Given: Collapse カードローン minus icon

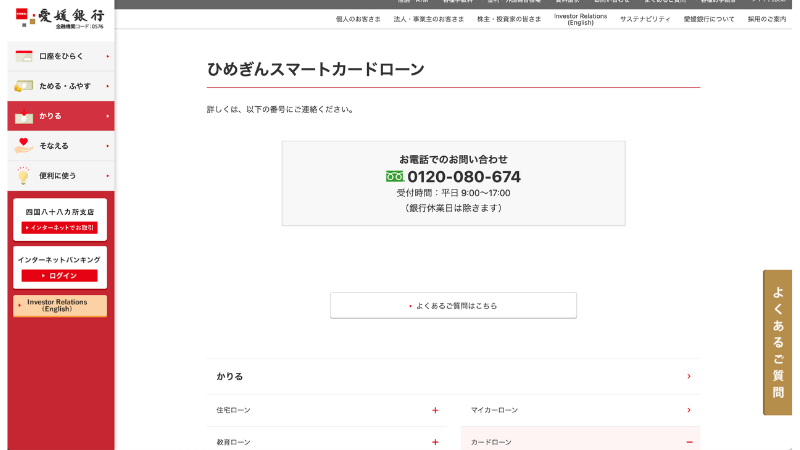Looking at the screenshot, I should click(689, 442).
